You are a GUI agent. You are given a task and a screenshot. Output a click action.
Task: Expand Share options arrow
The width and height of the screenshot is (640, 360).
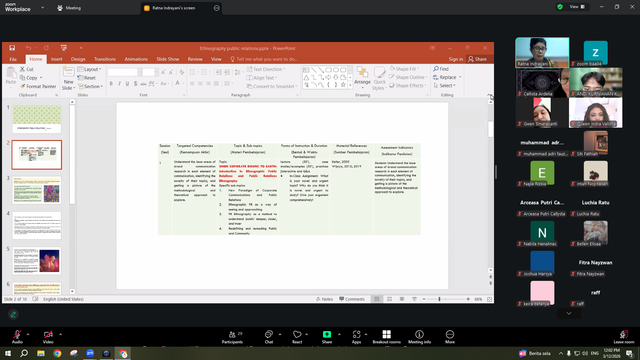point(339,334)
